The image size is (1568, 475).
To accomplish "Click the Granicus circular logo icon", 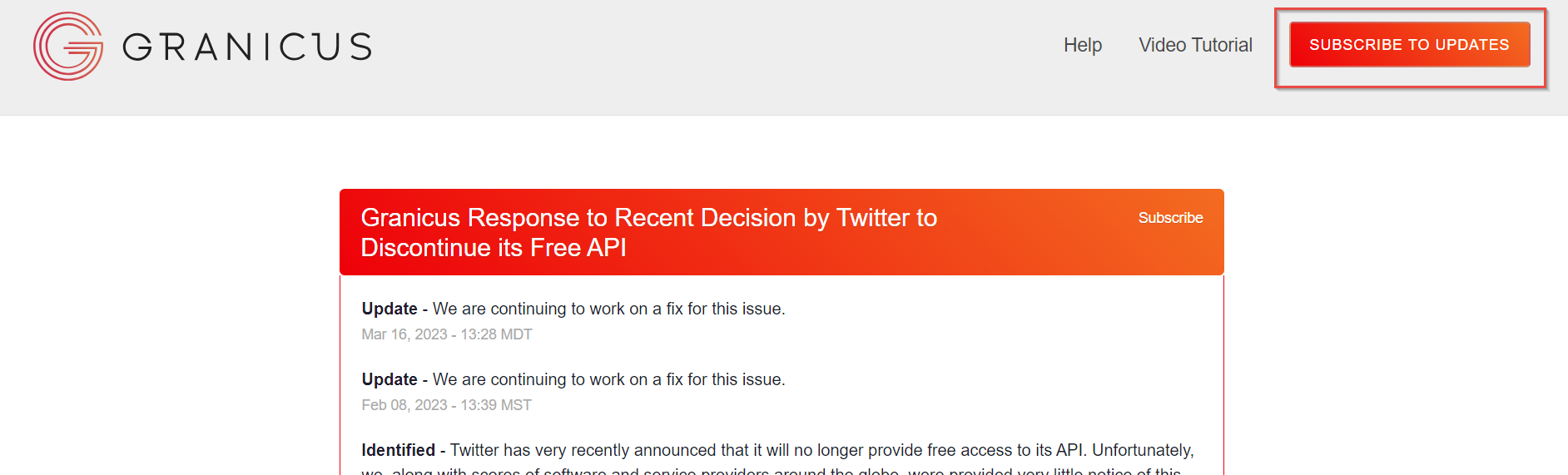I will coord(68,47).
